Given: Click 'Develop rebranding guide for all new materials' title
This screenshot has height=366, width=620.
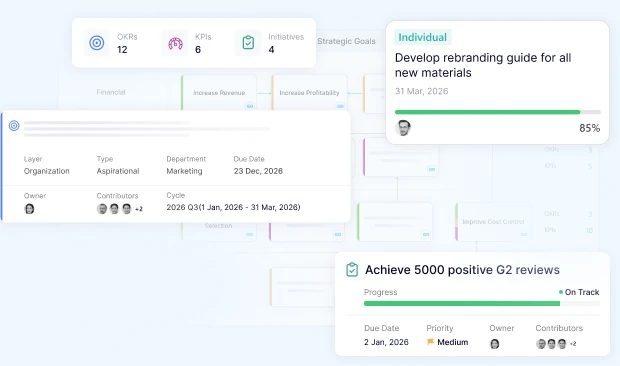Looking at the screenshot, I should pos(483,65).
